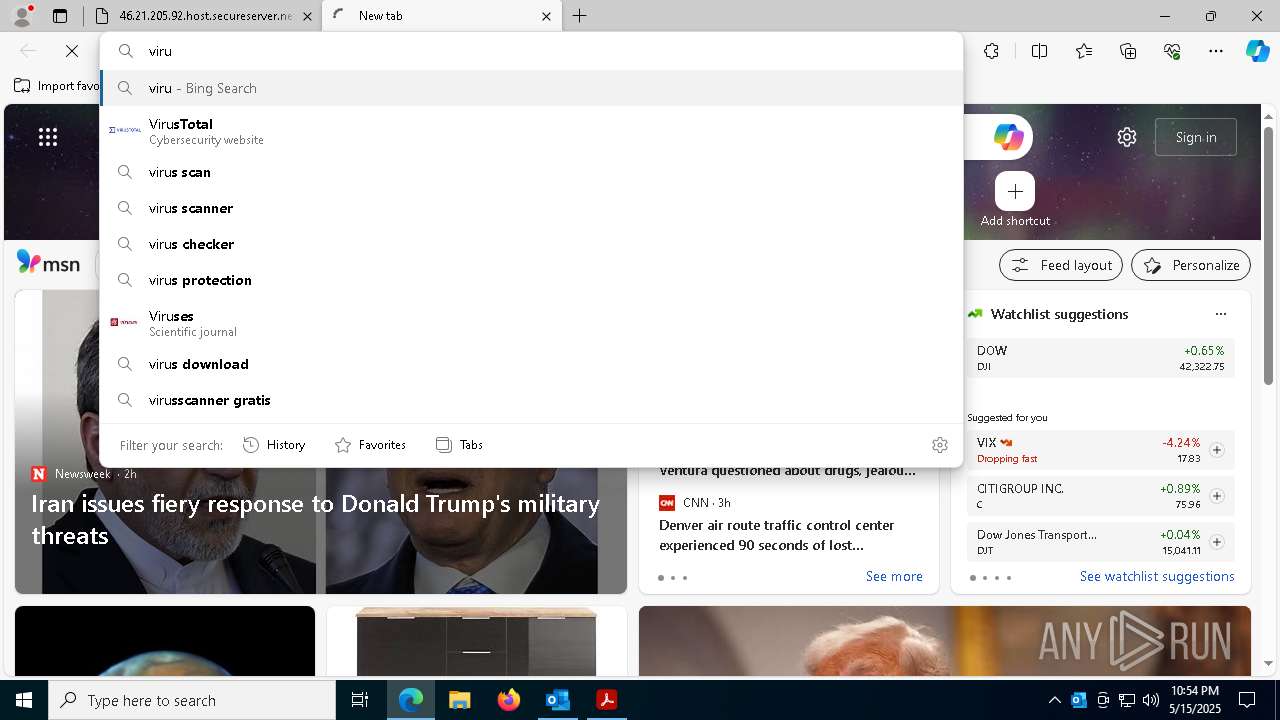
Task: Open Watchlist suggestions more options
Action: click(1221, 314)
